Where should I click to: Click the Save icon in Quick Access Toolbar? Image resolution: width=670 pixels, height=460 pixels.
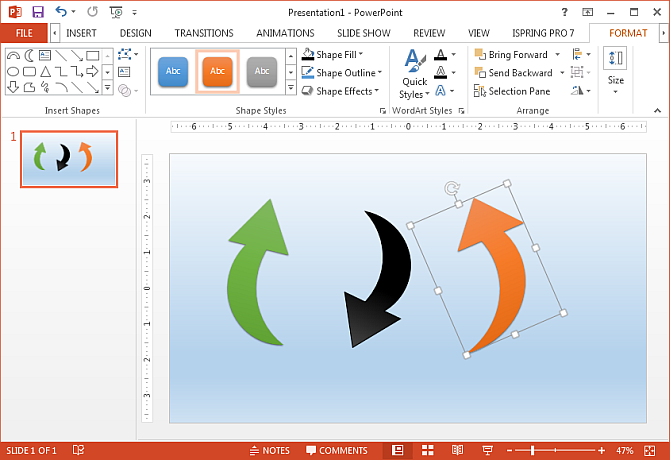point(38,12)
